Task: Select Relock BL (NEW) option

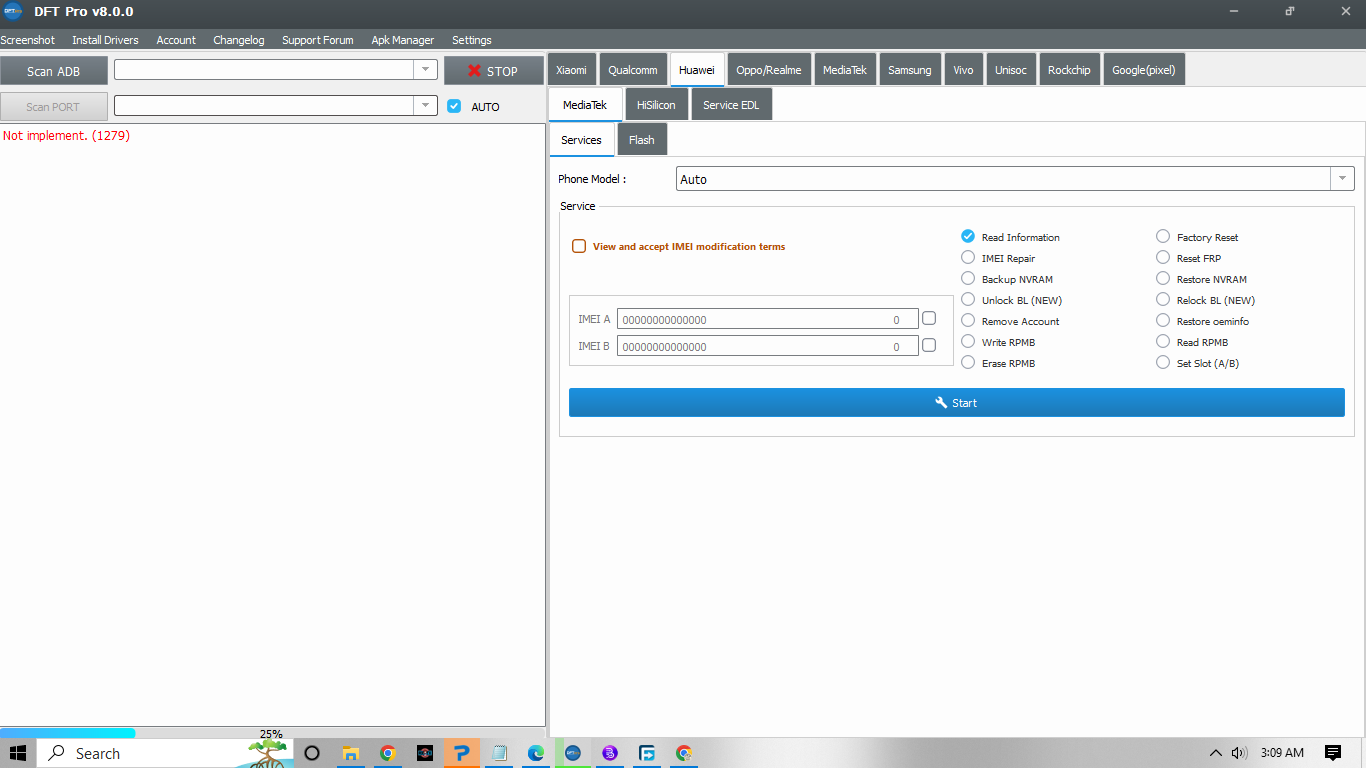Action: pos(1163,299)
